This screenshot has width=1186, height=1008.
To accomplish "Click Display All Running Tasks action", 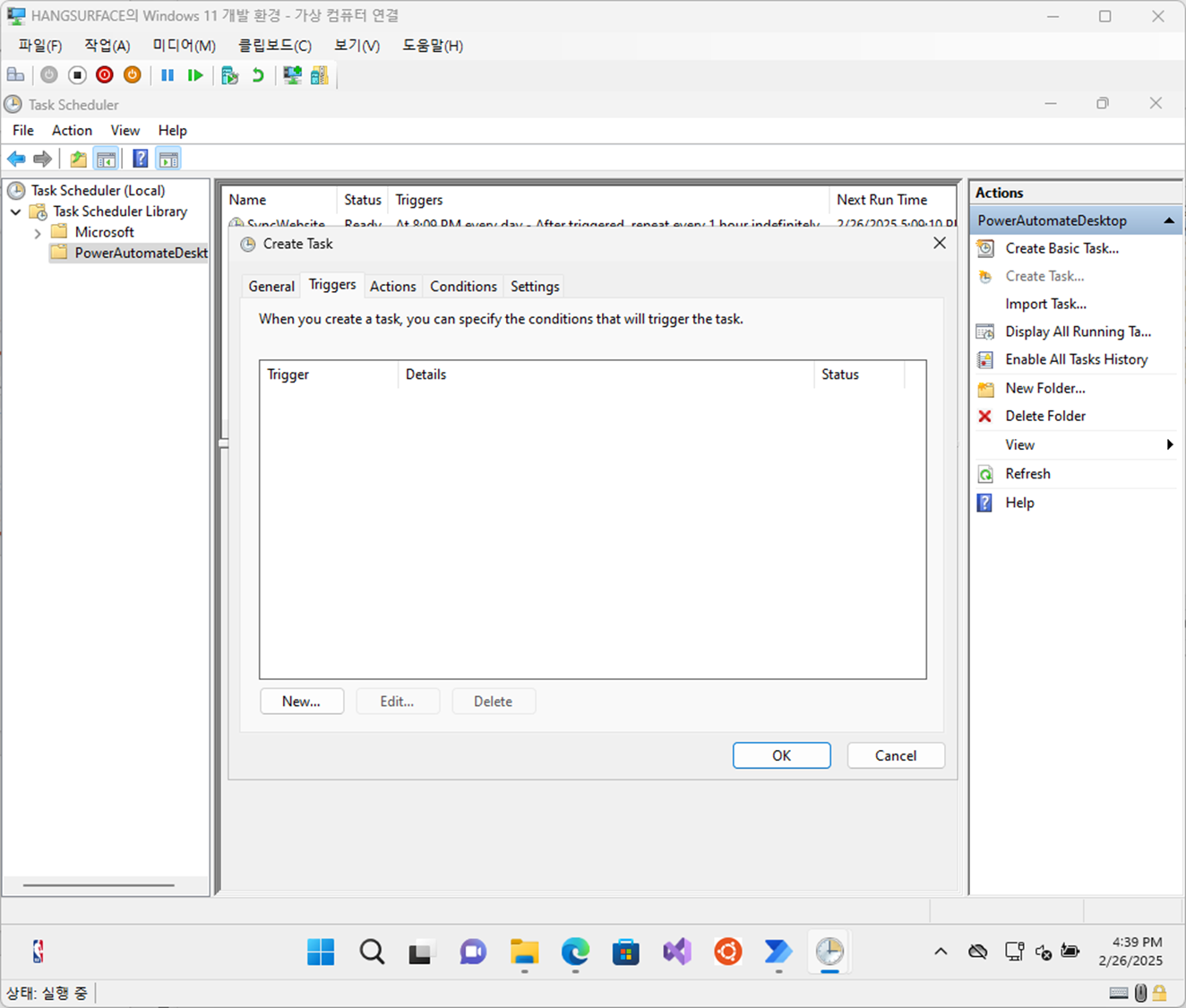I will (x=1078, y=332).
